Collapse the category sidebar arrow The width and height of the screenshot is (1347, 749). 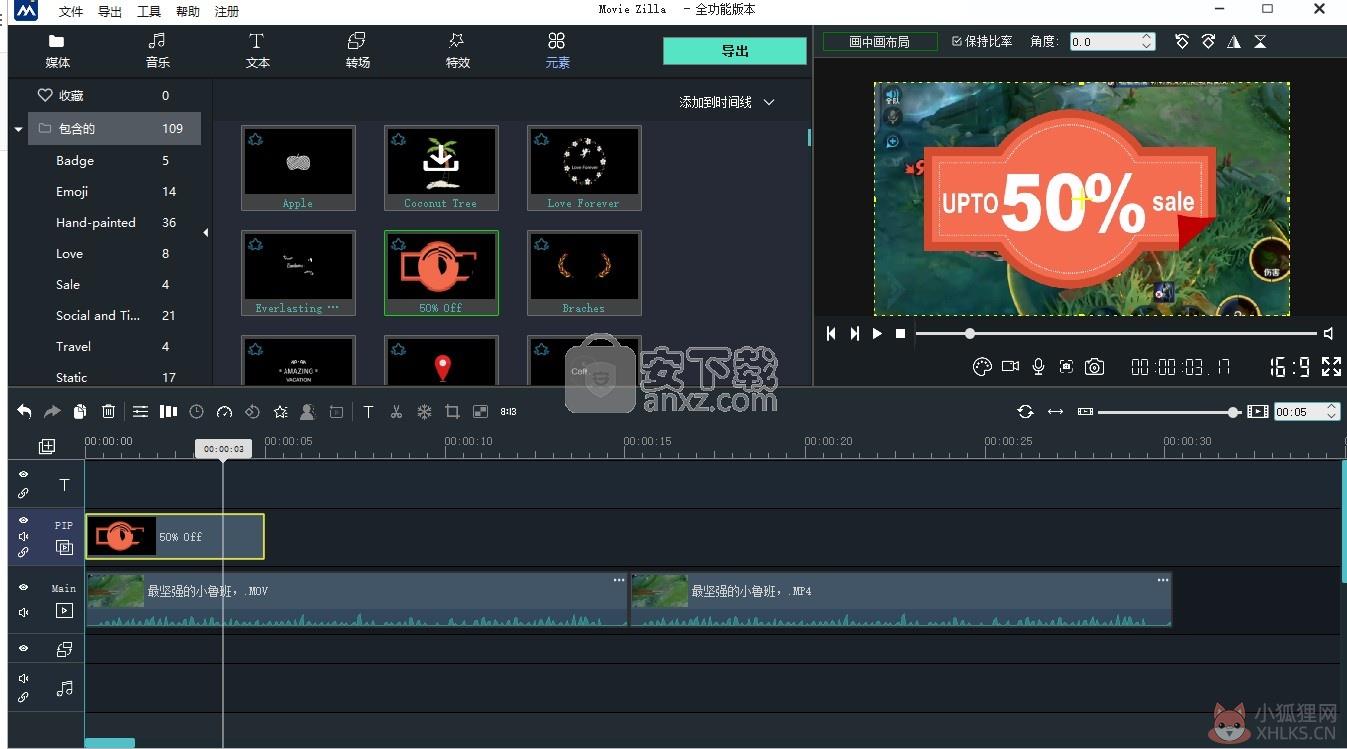click(206, 233)
